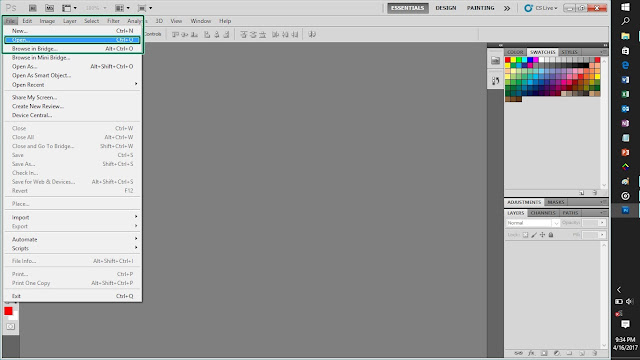Switch to the Paths tab
This screenshot has width=640, height=360.
570,213
